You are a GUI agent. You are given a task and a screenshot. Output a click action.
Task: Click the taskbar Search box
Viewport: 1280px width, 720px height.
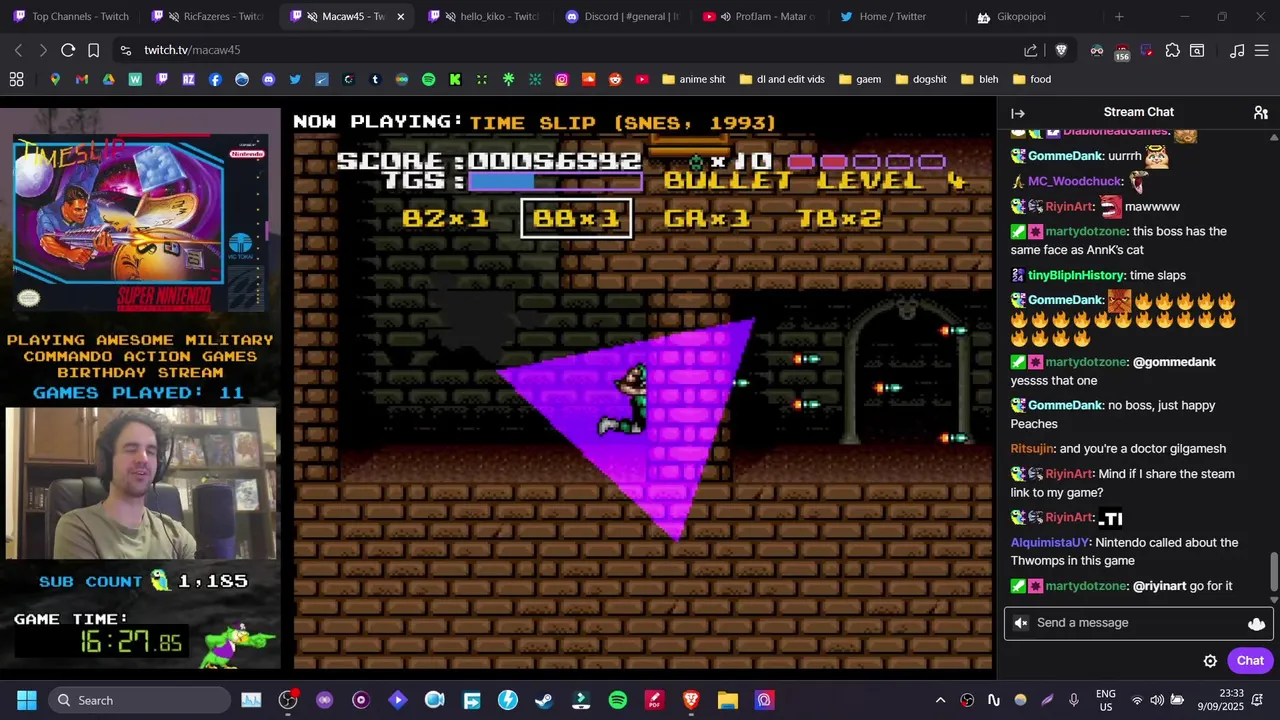click(x=139, y=700)
